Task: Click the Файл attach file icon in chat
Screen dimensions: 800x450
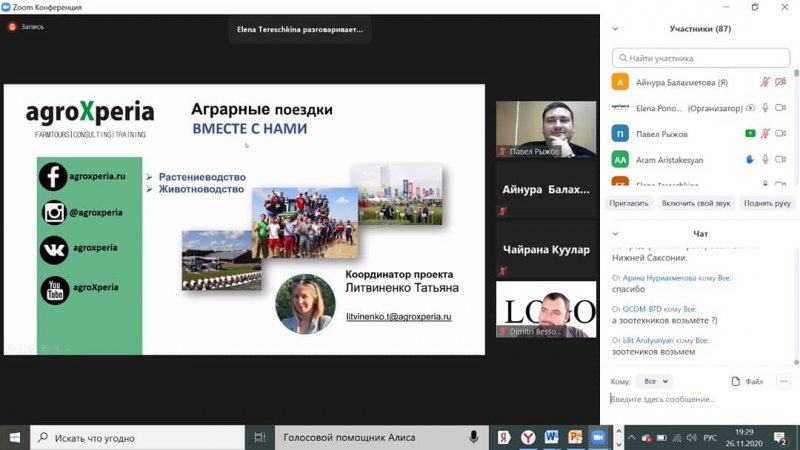Action: point(747,381)
